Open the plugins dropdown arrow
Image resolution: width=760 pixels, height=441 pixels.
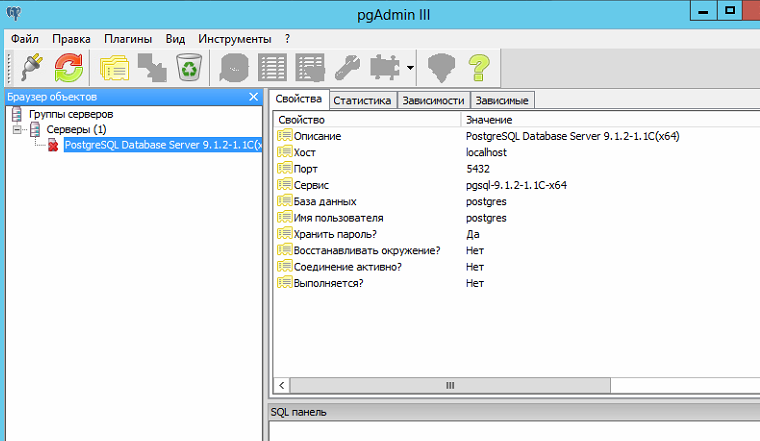tap(410, 68)
